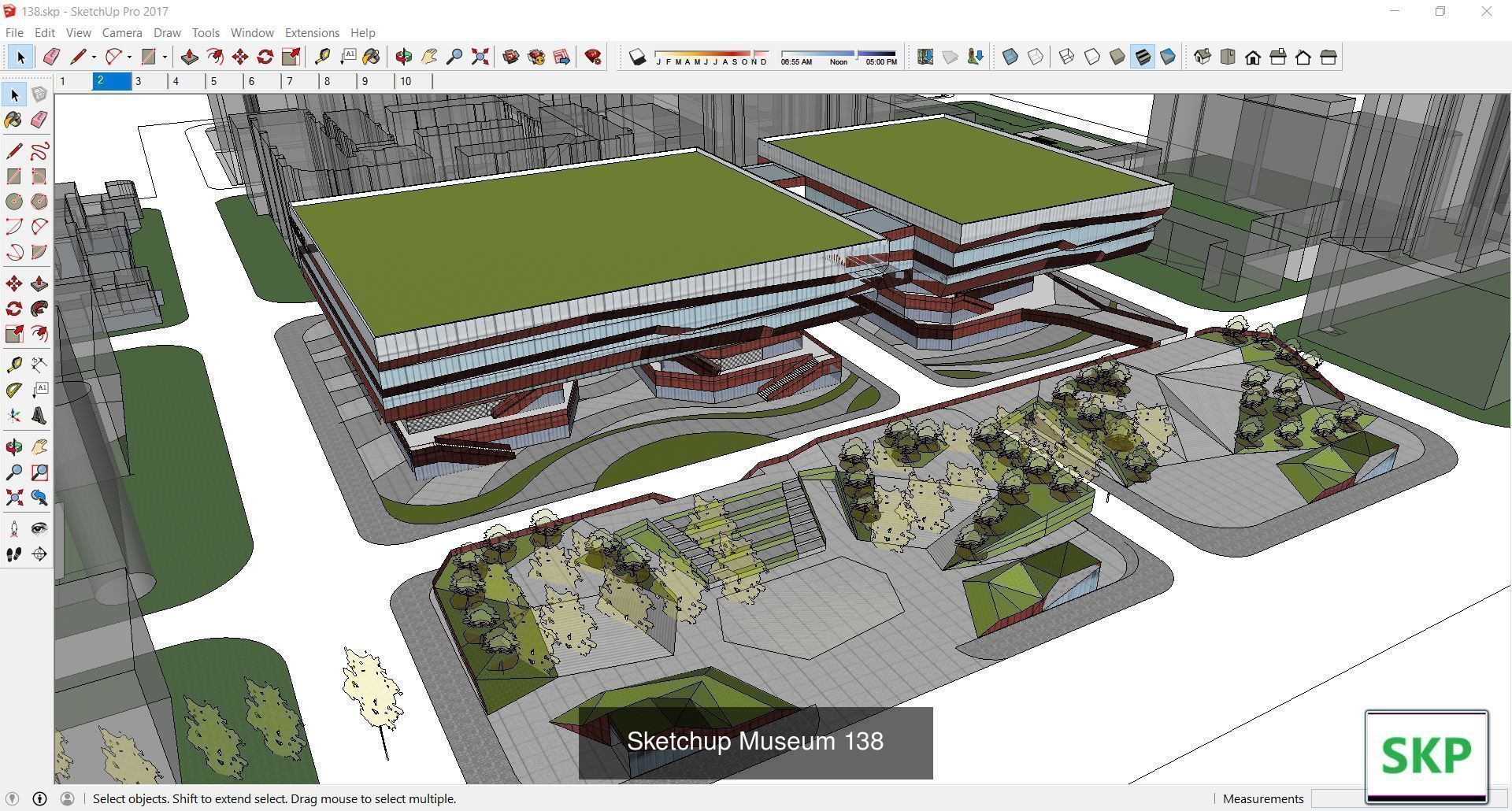Enable Wireframe face style
This screenshot has width=1512, height=811.
pos(1067,57)
